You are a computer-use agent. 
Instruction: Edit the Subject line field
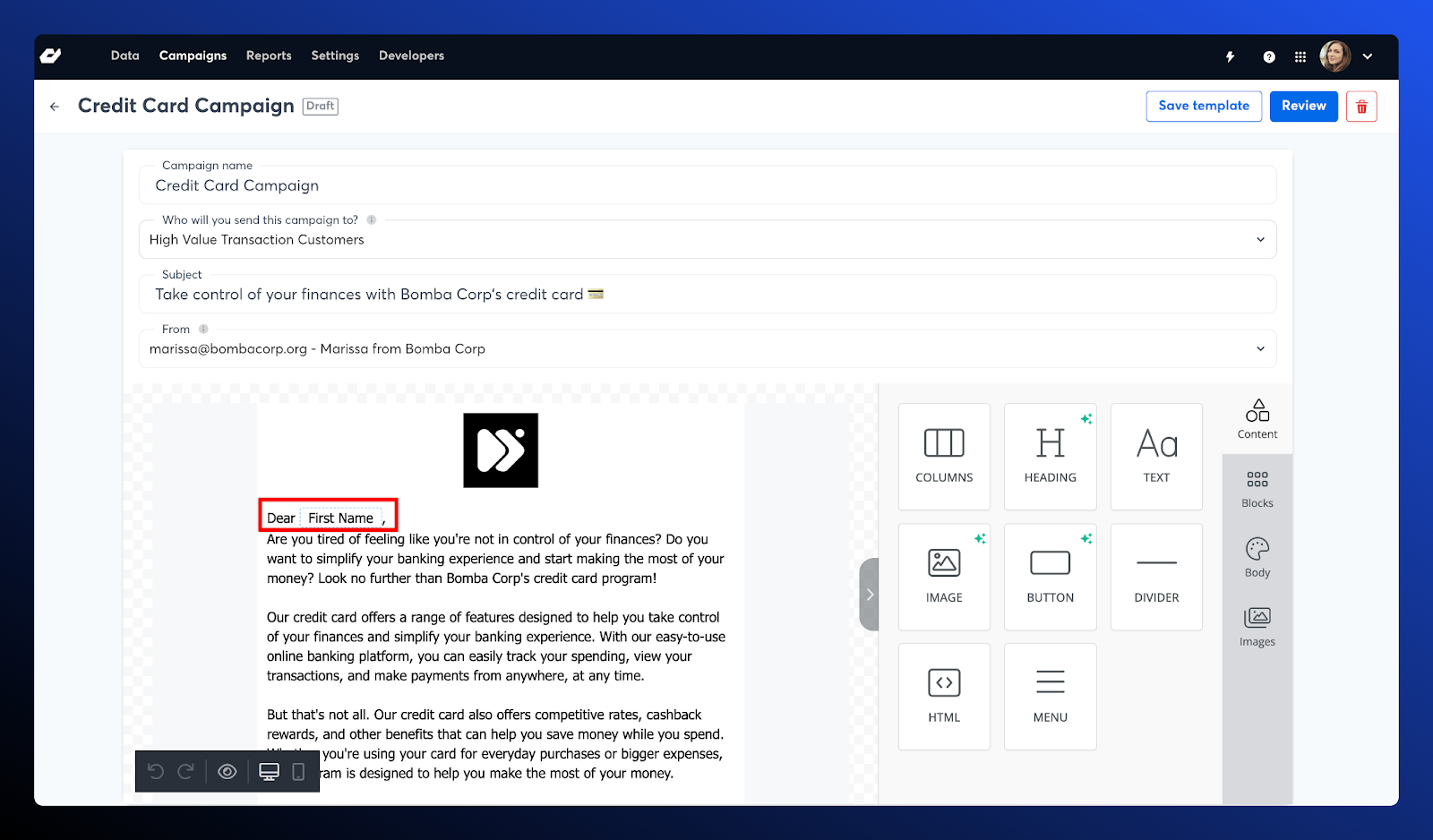click(x=708, y=294)
